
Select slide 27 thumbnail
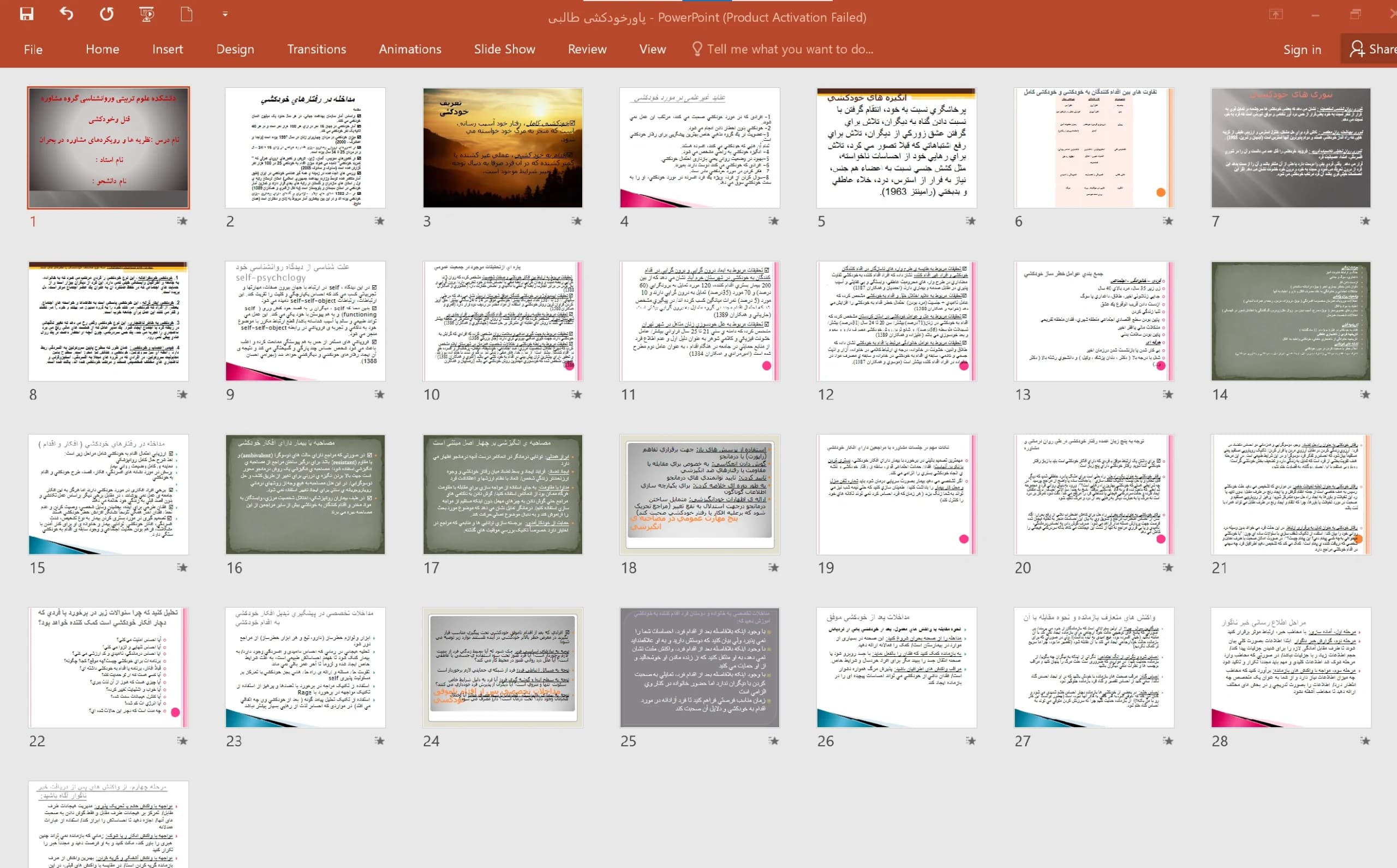pos(1094,668)
